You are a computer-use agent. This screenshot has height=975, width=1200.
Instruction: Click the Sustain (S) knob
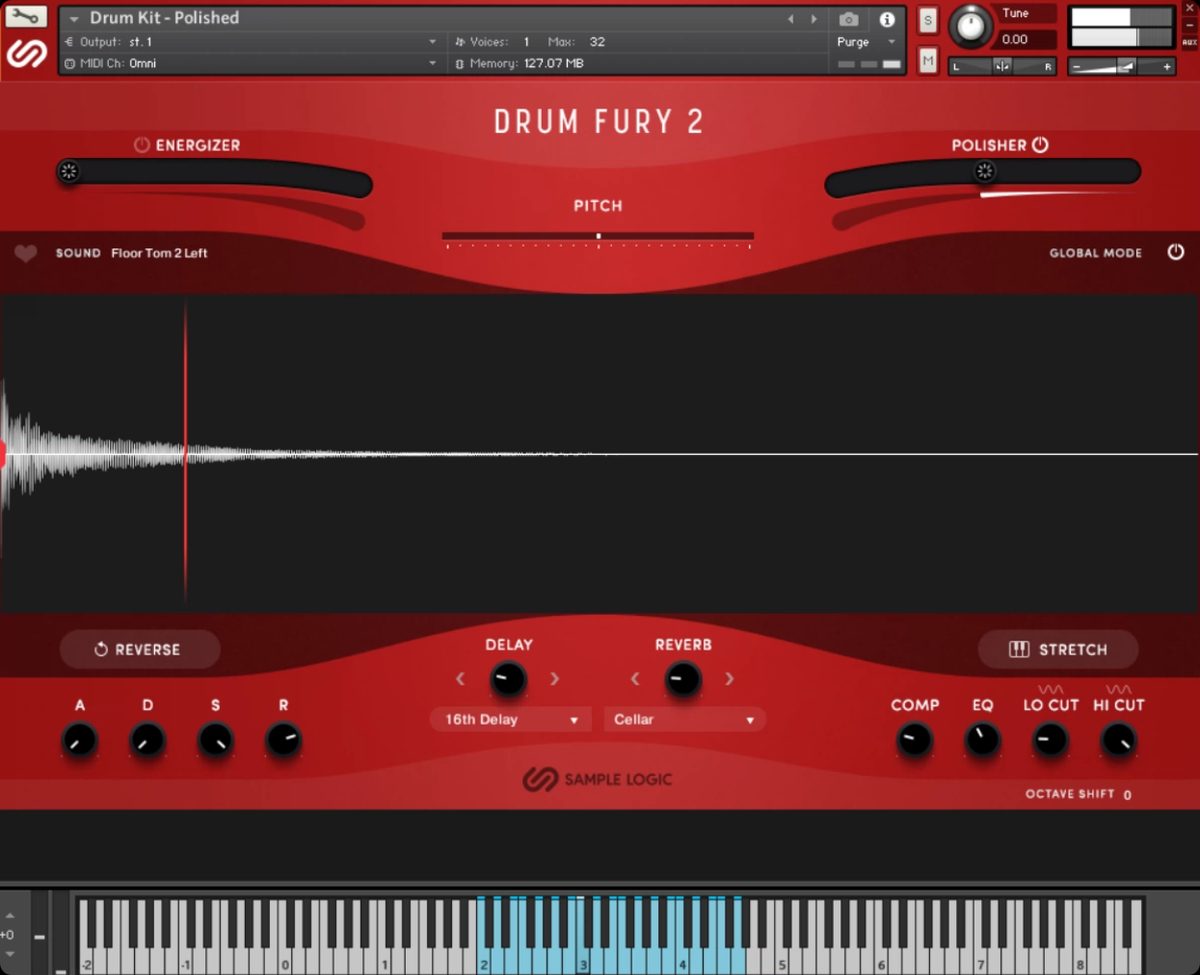215,740
